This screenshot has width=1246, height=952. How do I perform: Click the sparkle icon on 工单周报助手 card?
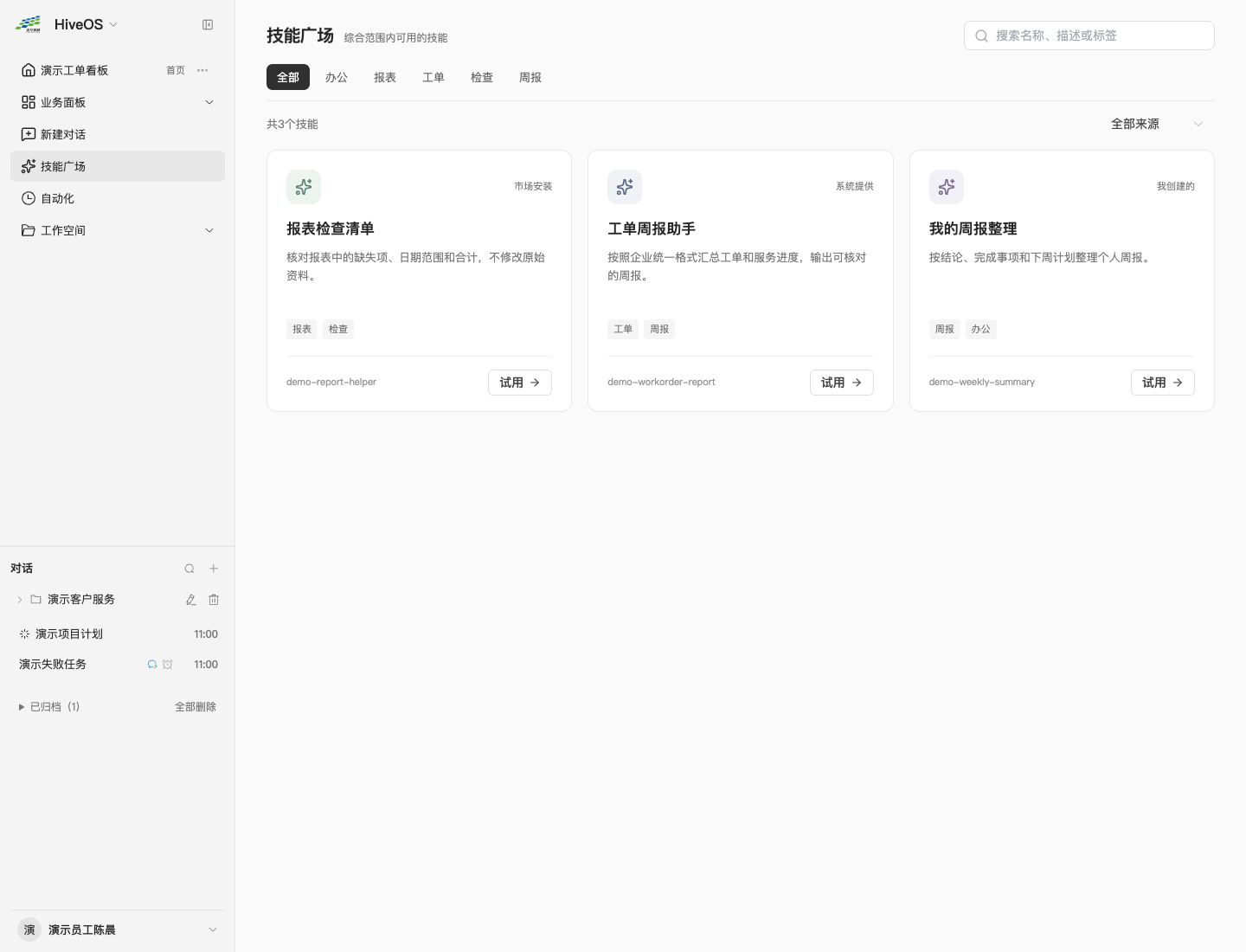(x=625, y=187)
